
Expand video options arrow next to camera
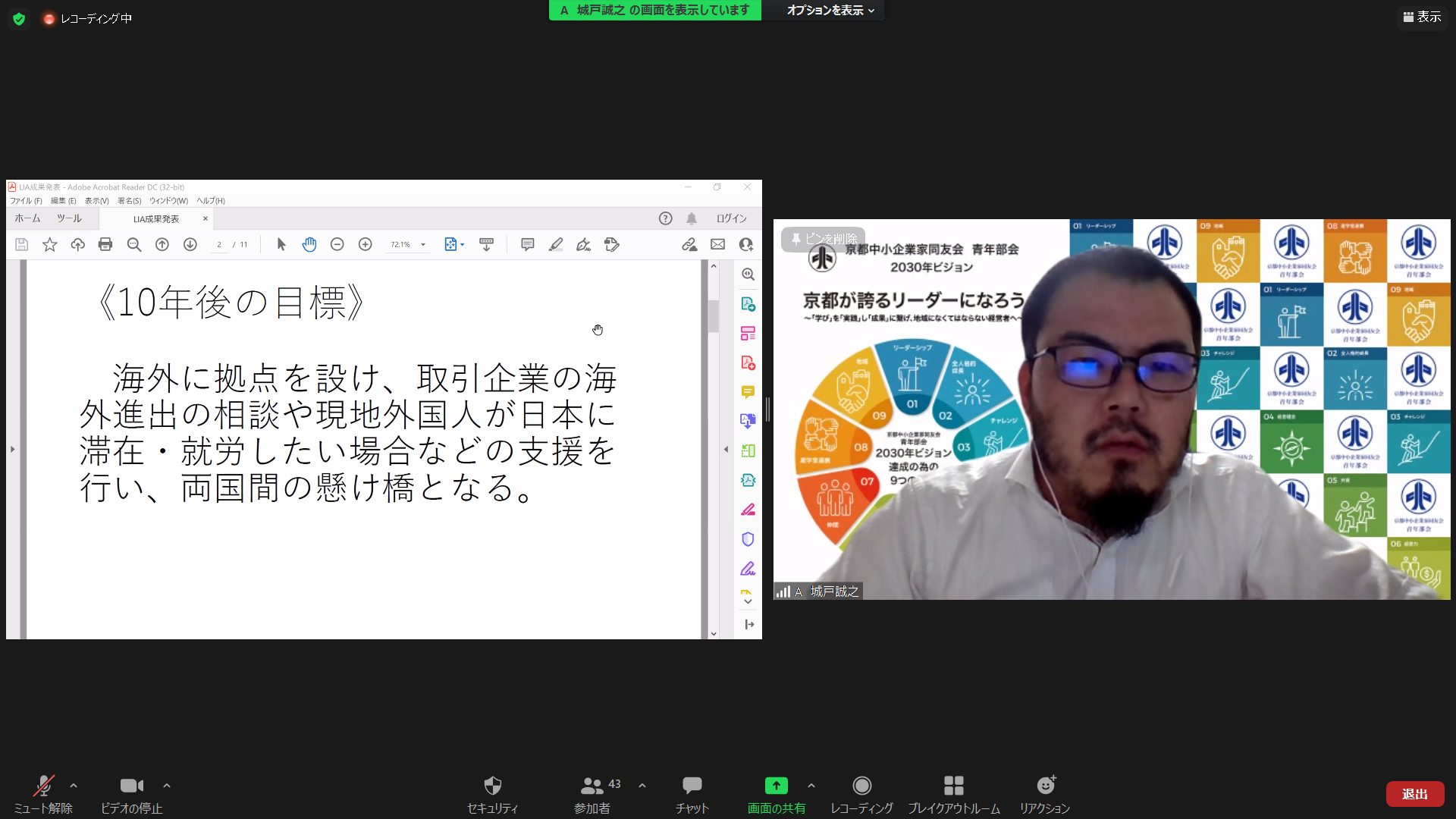pos(167,786)
